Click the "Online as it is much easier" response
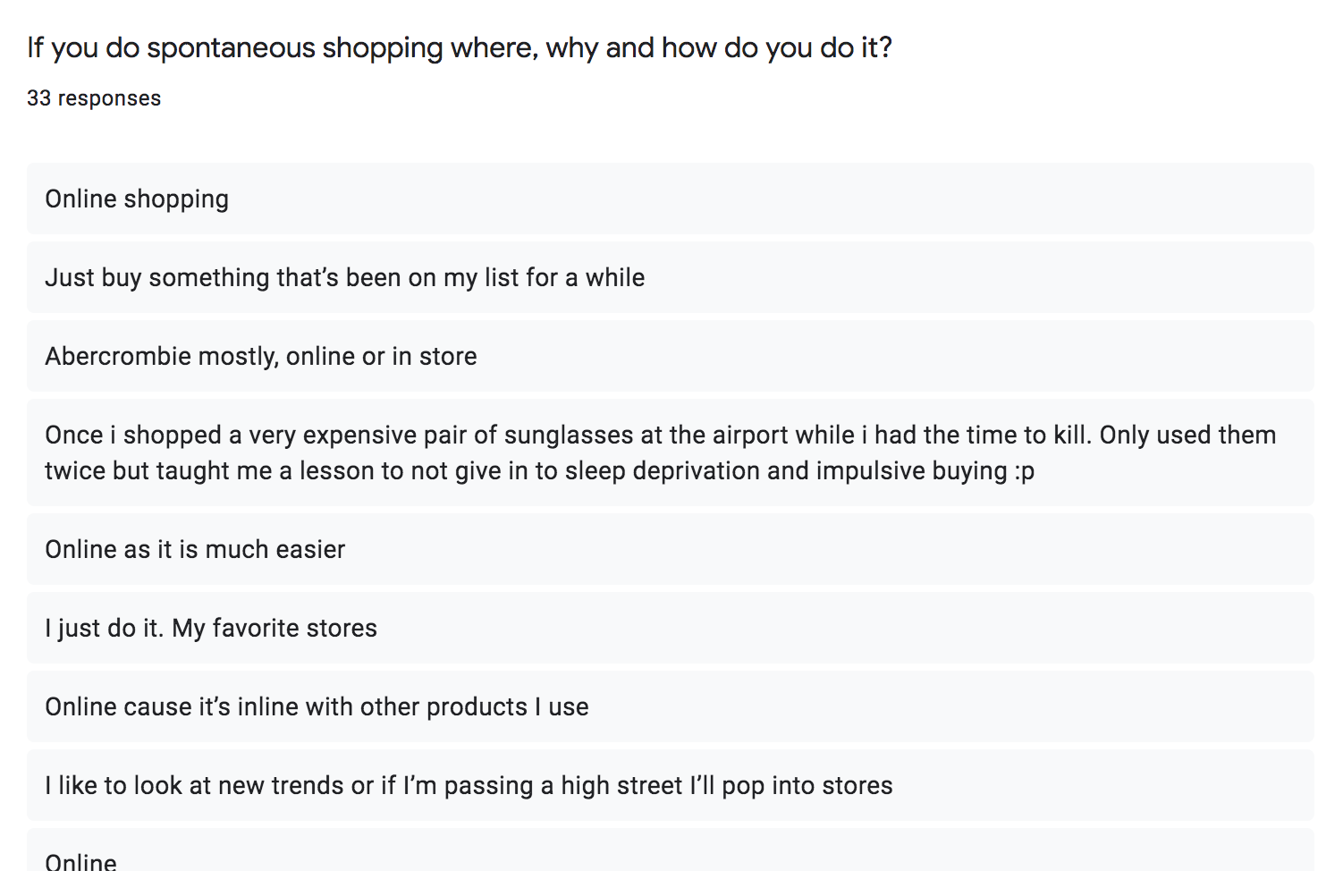Screen dimensions: 1343x896 (x=671, y=549)
